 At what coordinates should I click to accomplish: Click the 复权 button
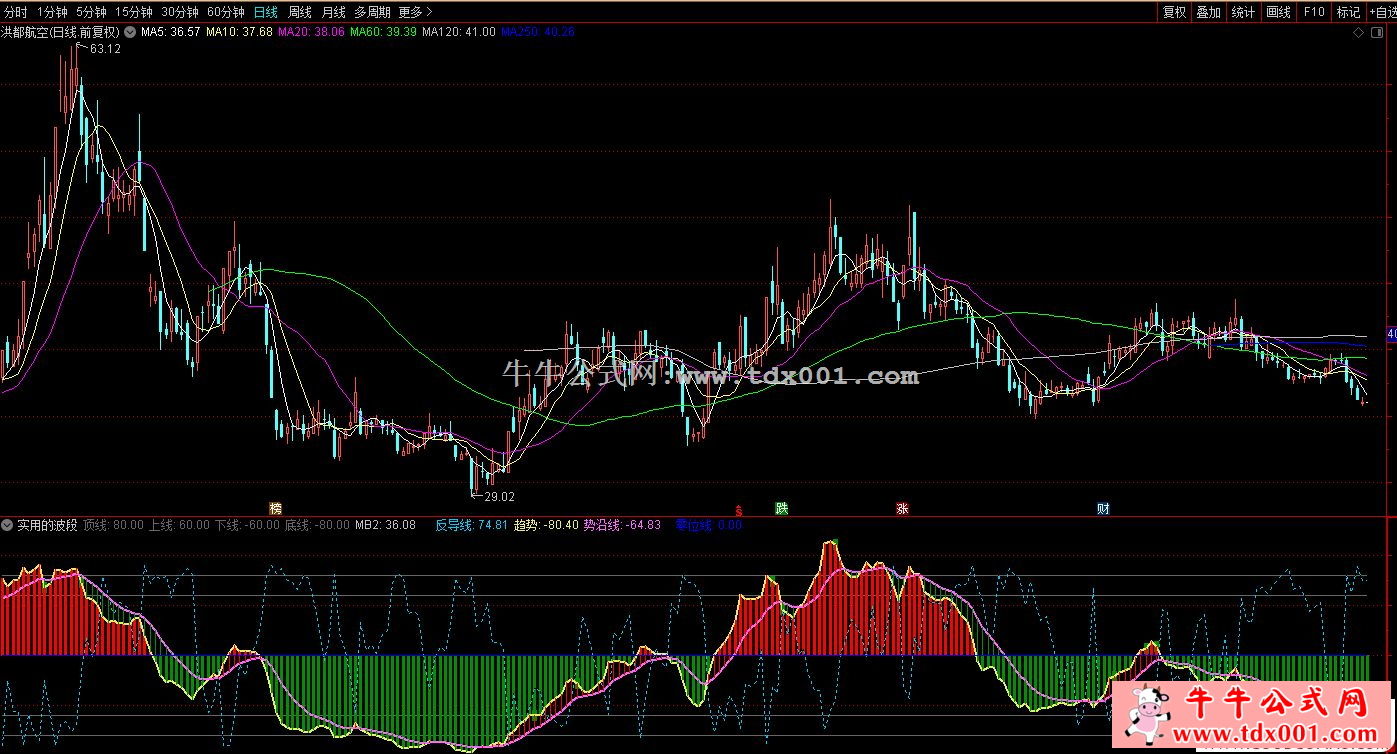(x=1174, y=12)
